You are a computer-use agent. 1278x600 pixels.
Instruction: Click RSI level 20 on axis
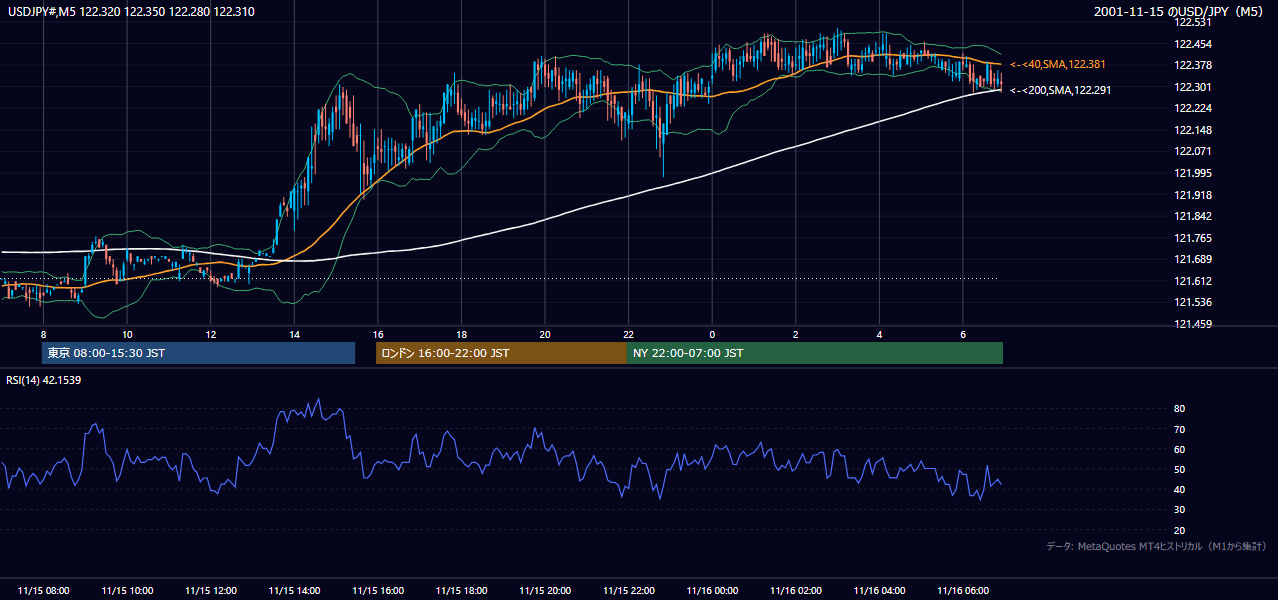coord(1179,530)
